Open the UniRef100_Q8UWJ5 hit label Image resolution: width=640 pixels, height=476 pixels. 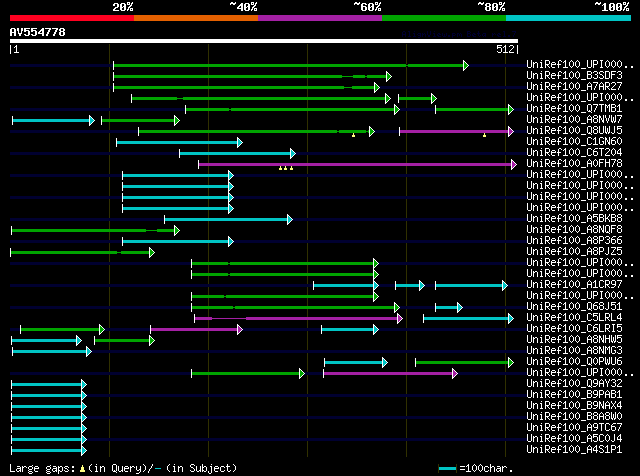[574, 131]
